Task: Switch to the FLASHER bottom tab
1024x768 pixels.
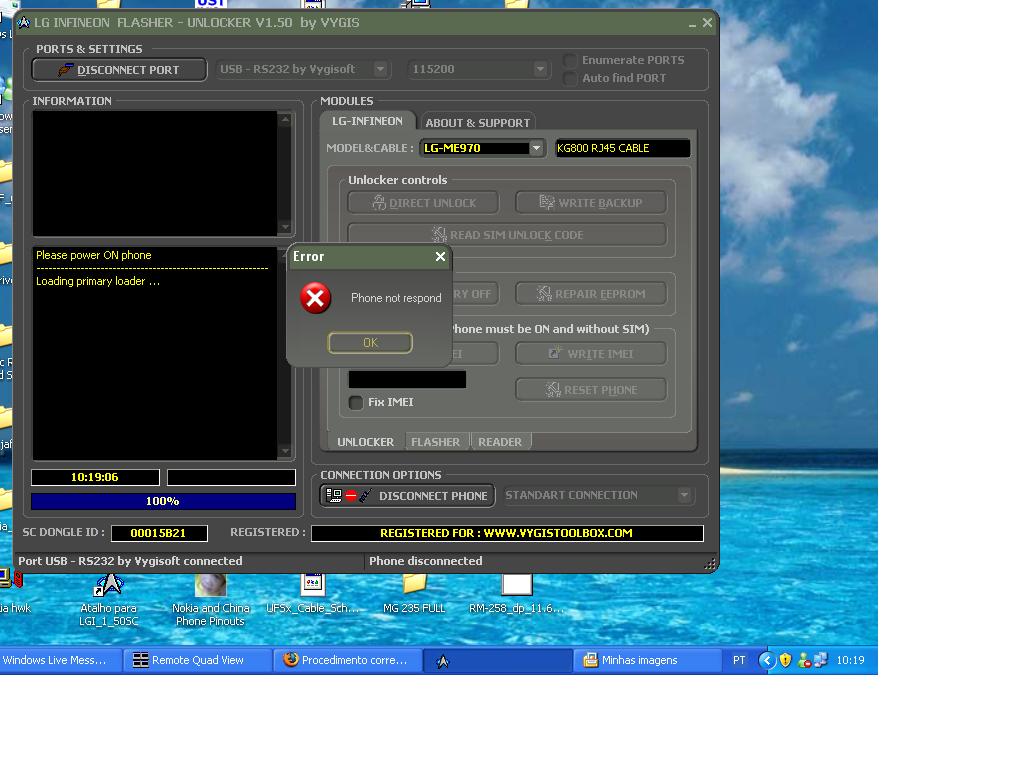Action: (x=436, y=441)
